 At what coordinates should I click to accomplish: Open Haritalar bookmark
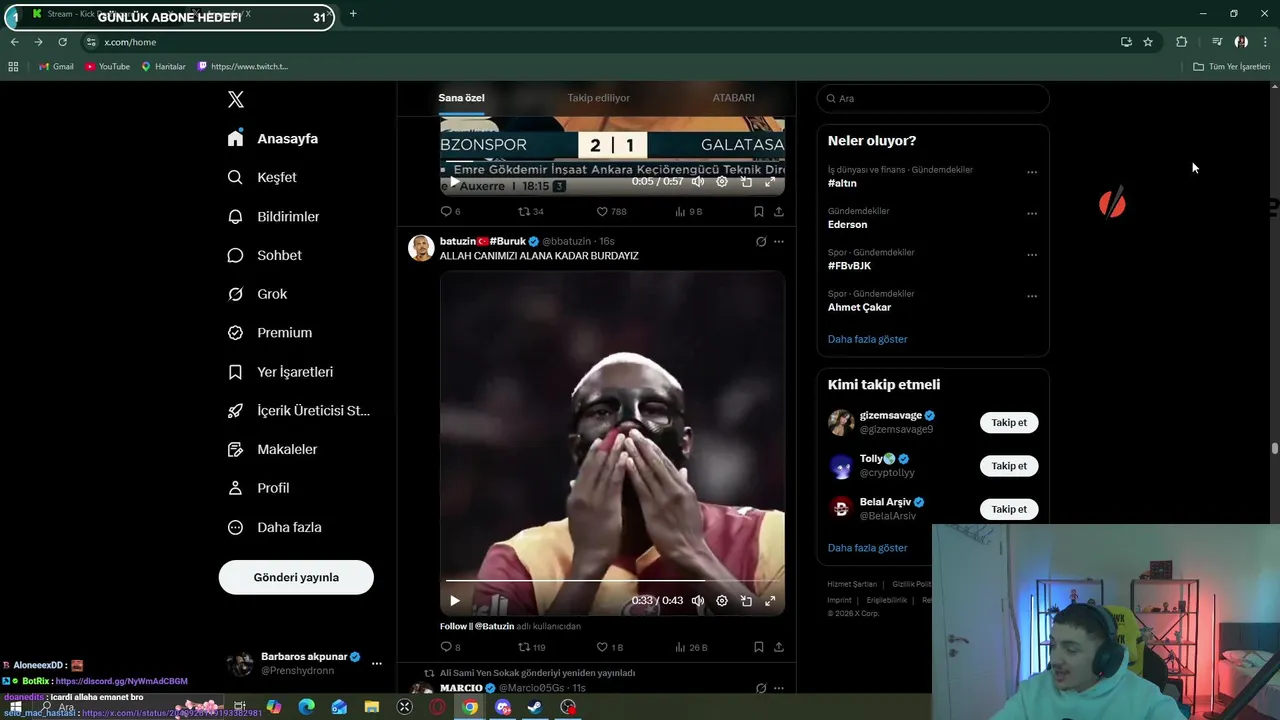(163, 66)
